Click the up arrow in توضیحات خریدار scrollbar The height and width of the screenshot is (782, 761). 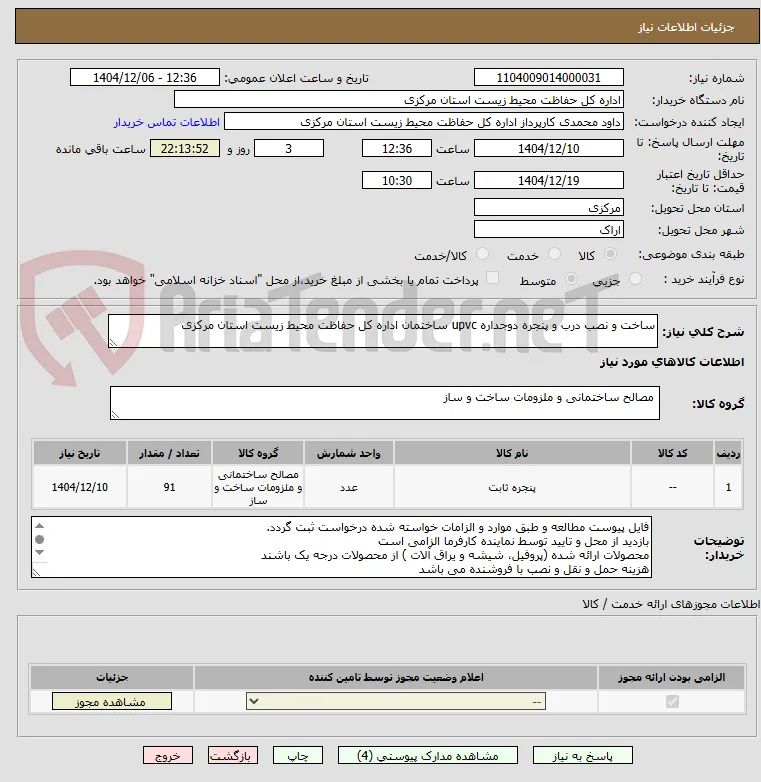[x=40, y=526]
